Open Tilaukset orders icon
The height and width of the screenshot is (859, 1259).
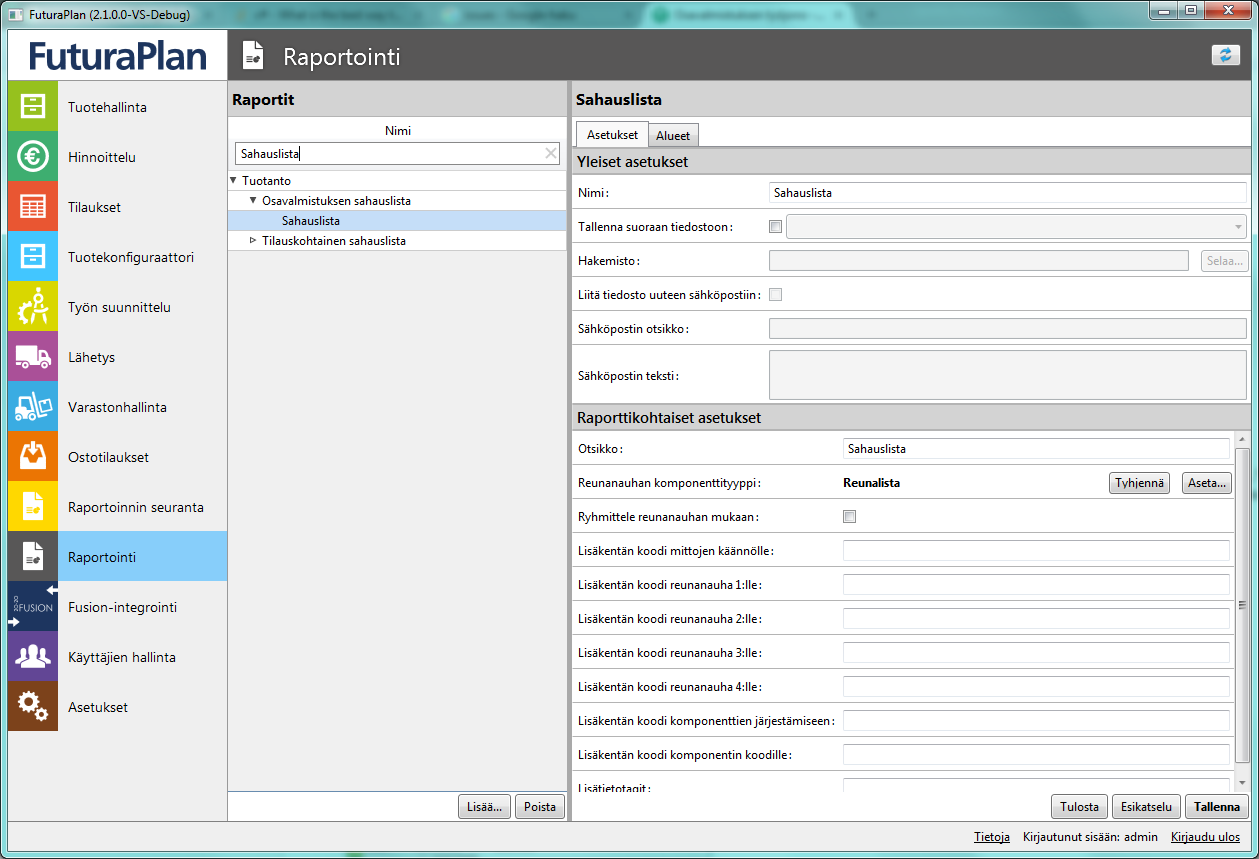(33, 206)
